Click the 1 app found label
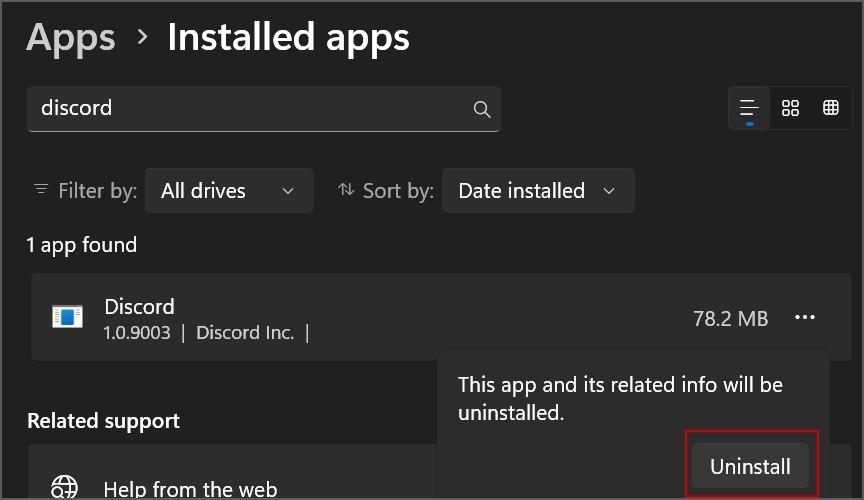 pyautogui.click(x=82, y=245)
